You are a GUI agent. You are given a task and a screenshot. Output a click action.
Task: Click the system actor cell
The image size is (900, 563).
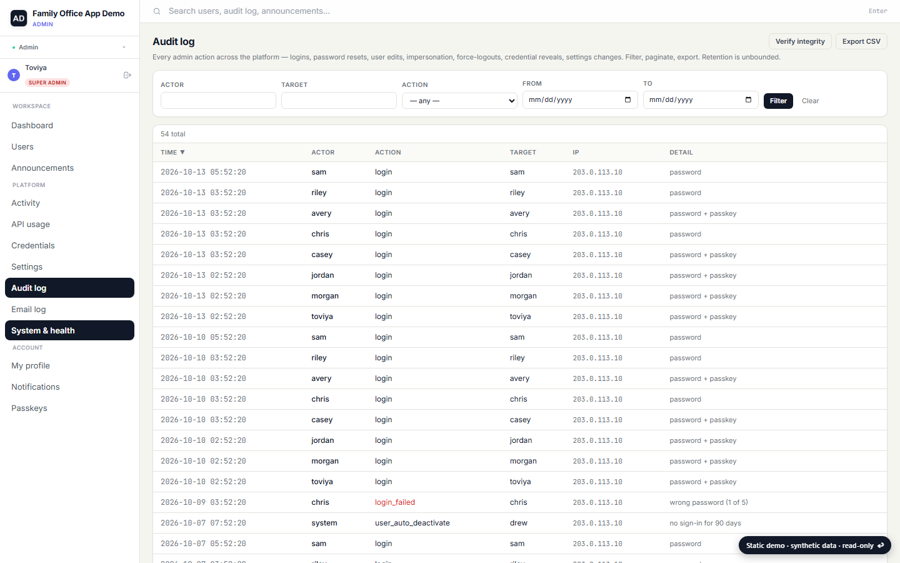click(324, 523)
